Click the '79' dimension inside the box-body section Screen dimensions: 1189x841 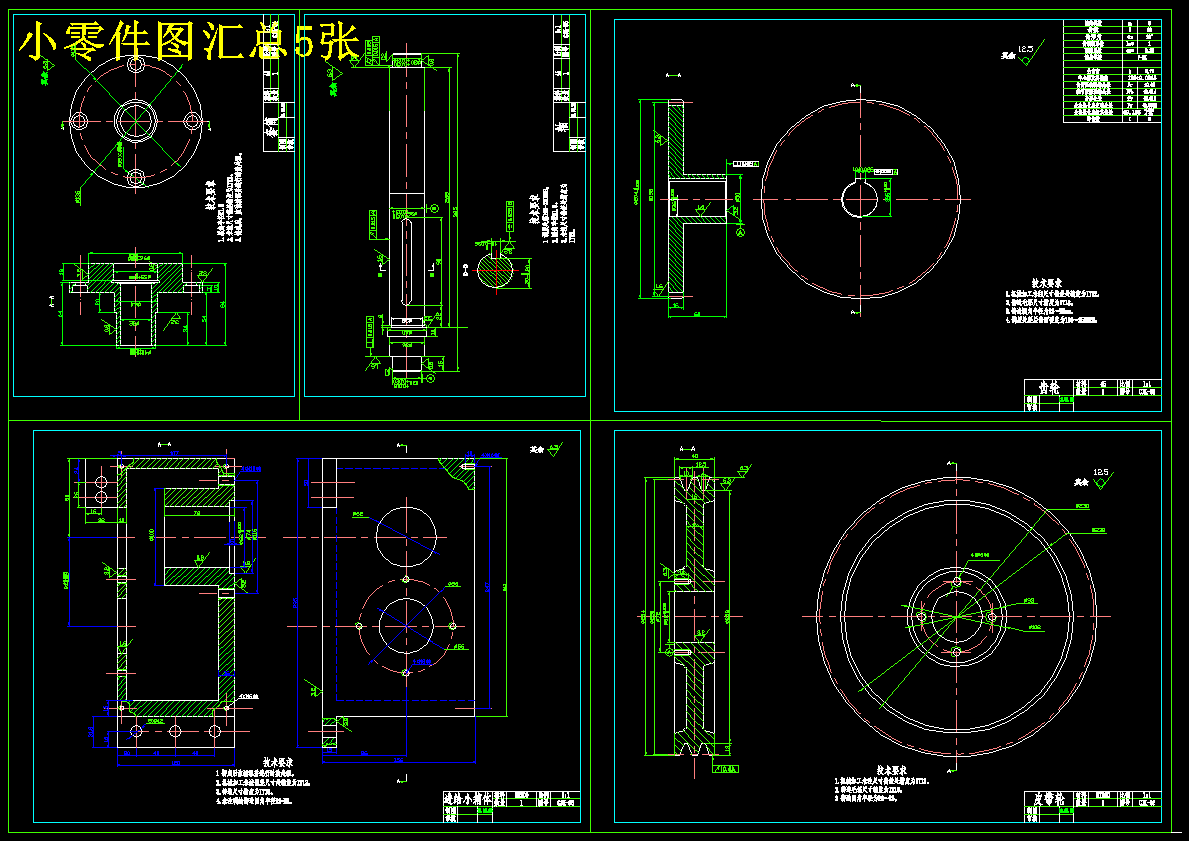(196, 513)
